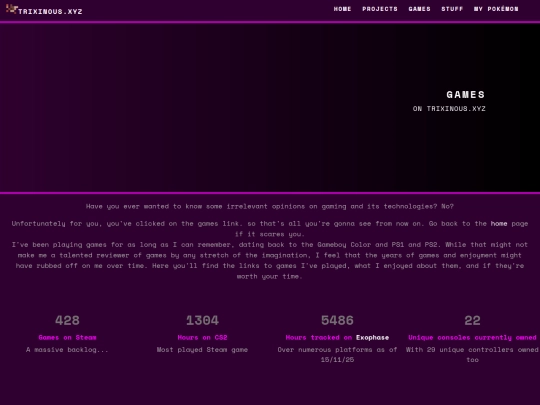
Task: Click the 'Games on Steam' label
Action: click(x=68, y=338)
